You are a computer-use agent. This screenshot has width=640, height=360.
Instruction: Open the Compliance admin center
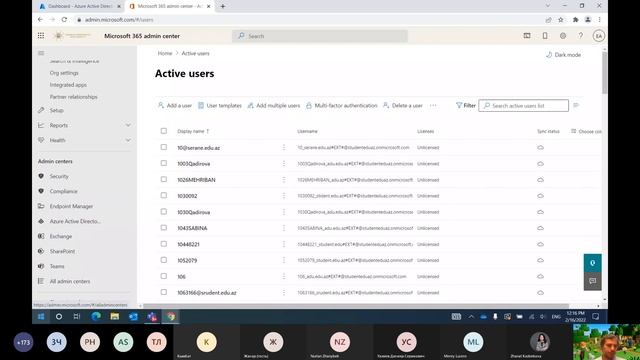[63, 191]
